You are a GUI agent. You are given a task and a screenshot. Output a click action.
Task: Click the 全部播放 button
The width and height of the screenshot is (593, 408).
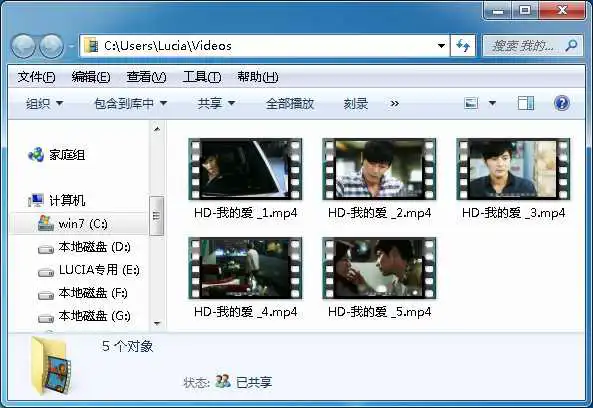290,103
